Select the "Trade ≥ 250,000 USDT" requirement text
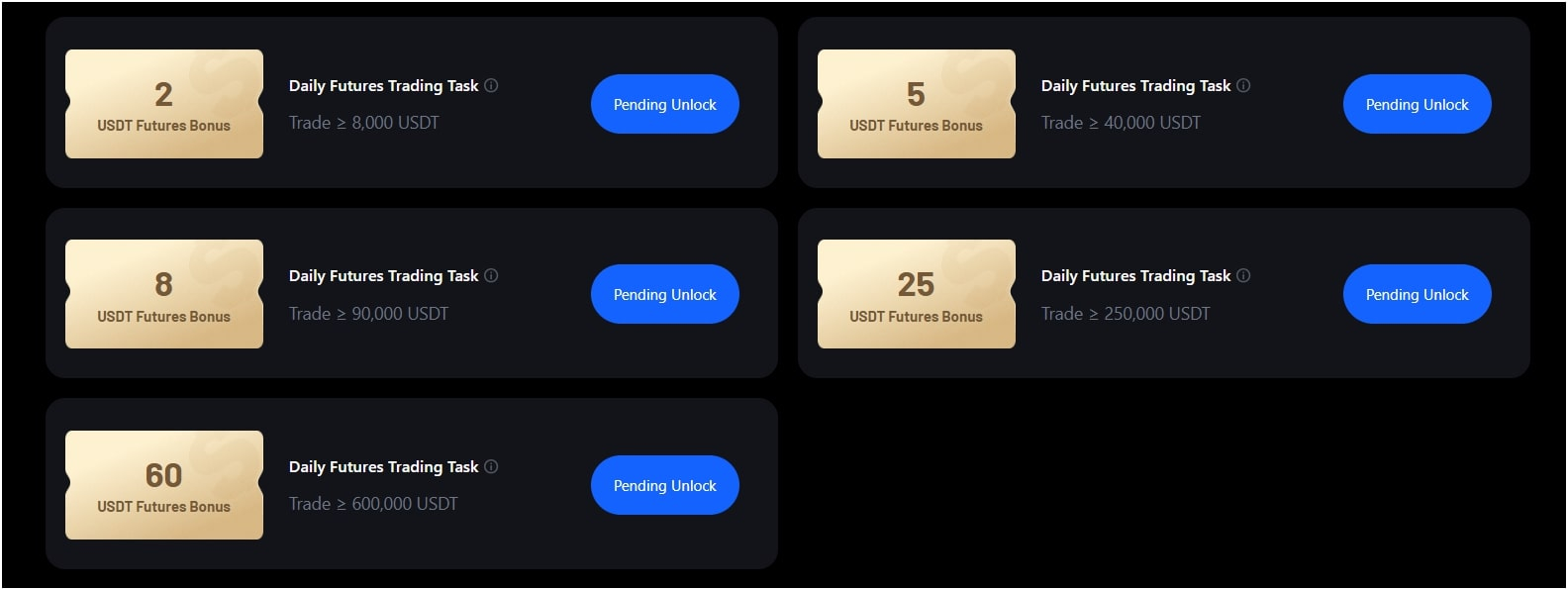1568x590 pixels. click(x=1126, y=314)
